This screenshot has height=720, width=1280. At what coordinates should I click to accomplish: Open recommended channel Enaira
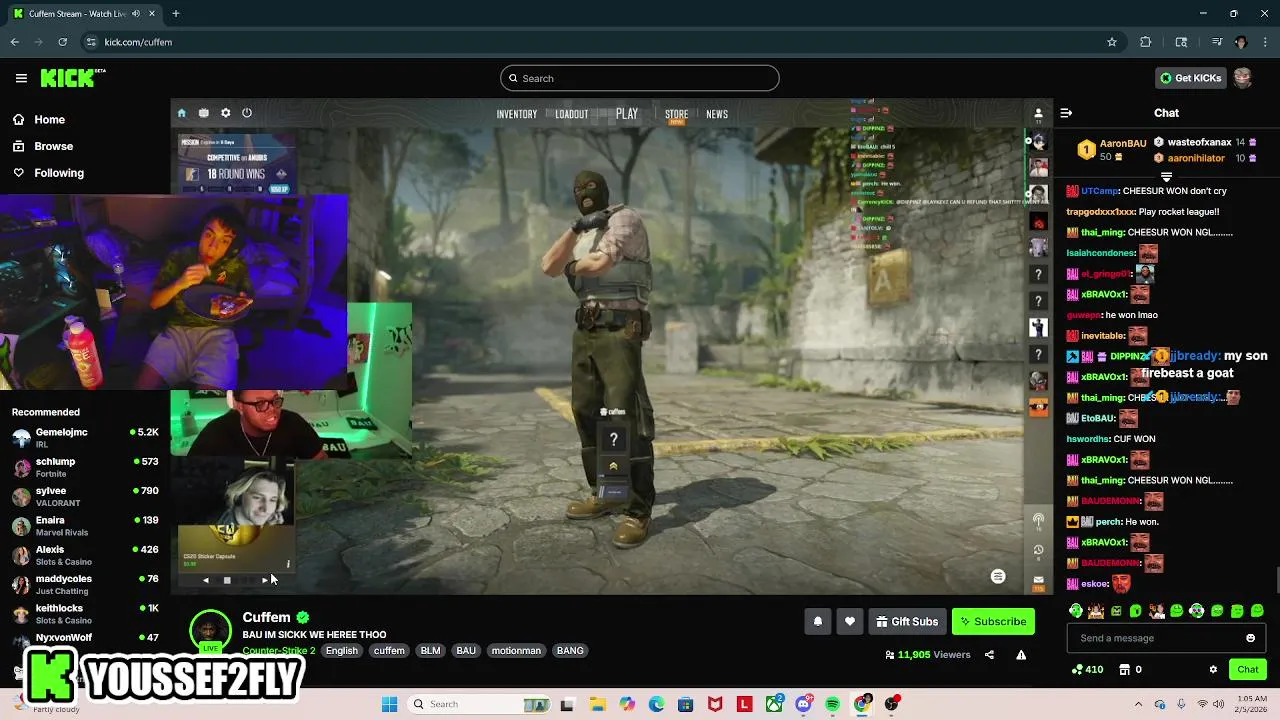pyautogui.click(x=85, y=526)
